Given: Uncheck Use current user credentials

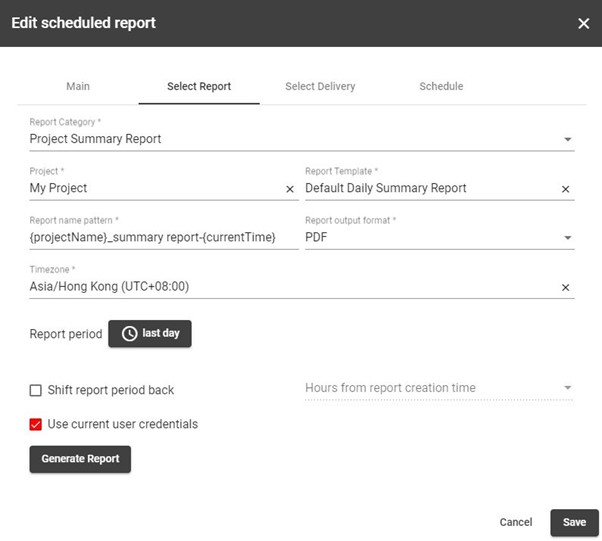Looking at the screenshot, I should coord(36,424).
